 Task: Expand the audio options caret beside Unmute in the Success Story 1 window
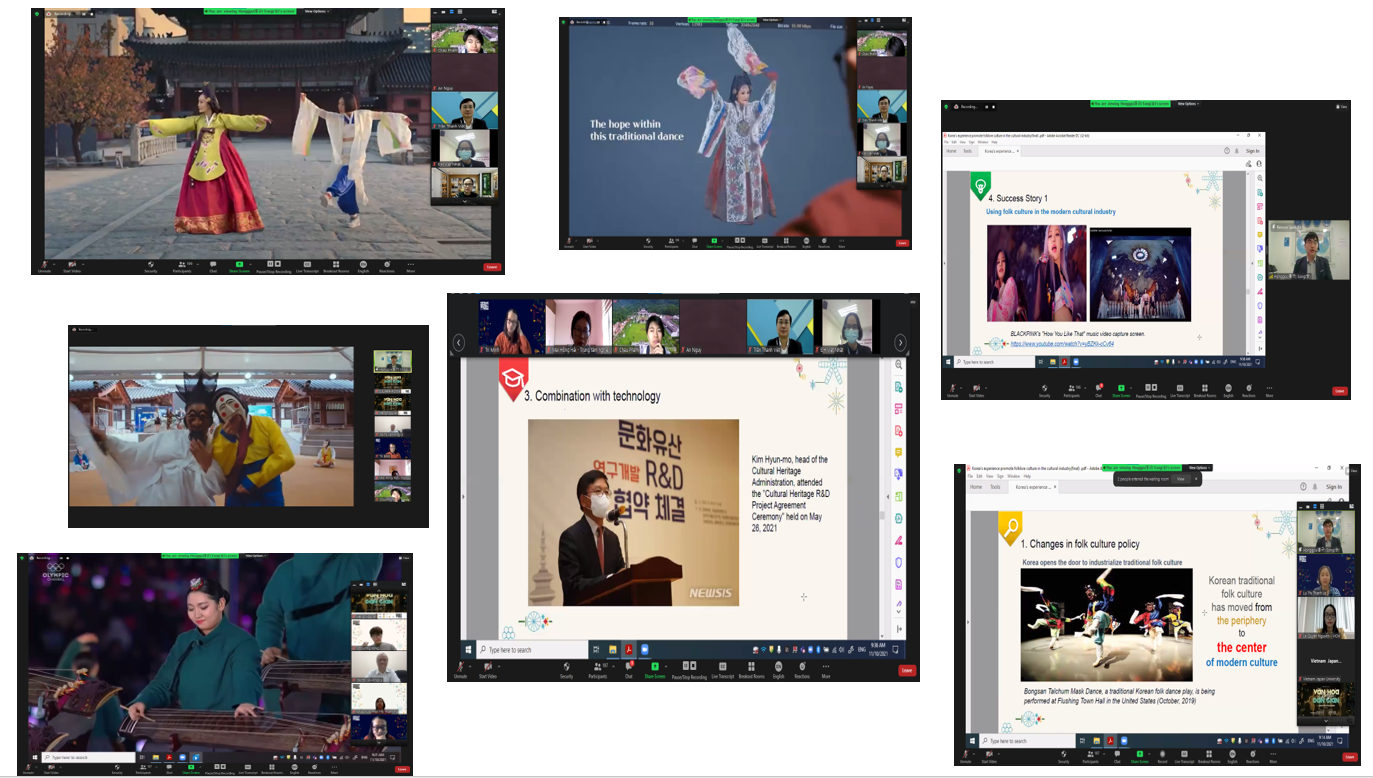[963, 388]
